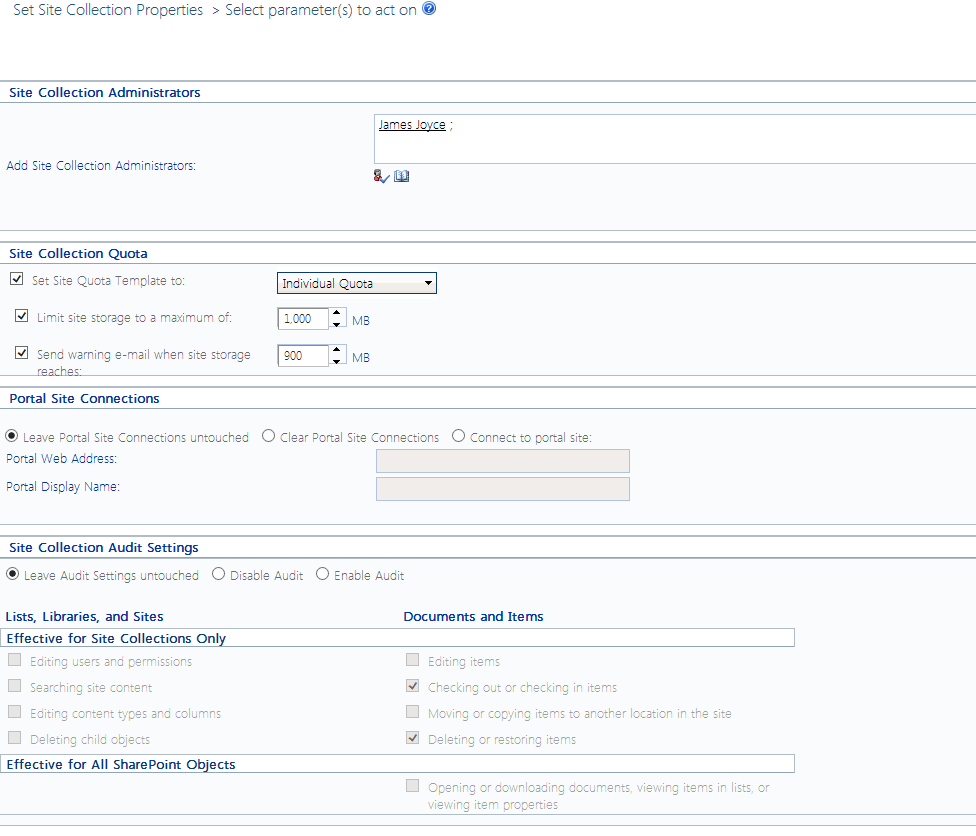Screen dimensions: 976x836
Task: Decrease site storage limit with down arrow
Action: tap(336, 325)
